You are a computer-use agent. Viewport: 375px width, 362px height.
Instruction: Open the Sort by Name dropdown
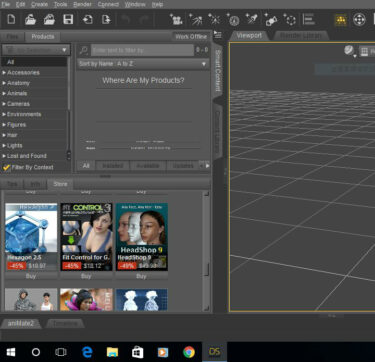143,64
